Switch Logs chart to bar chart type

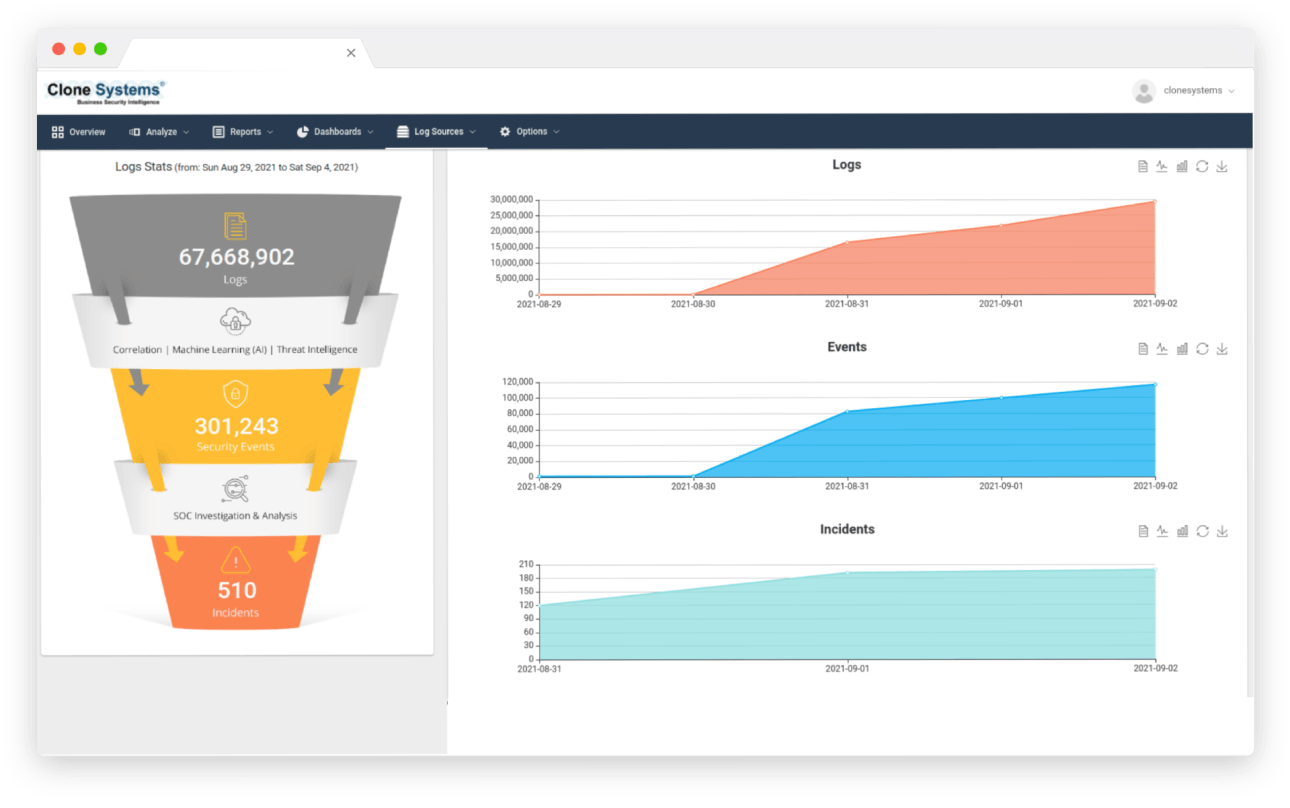coord(1182,167)
